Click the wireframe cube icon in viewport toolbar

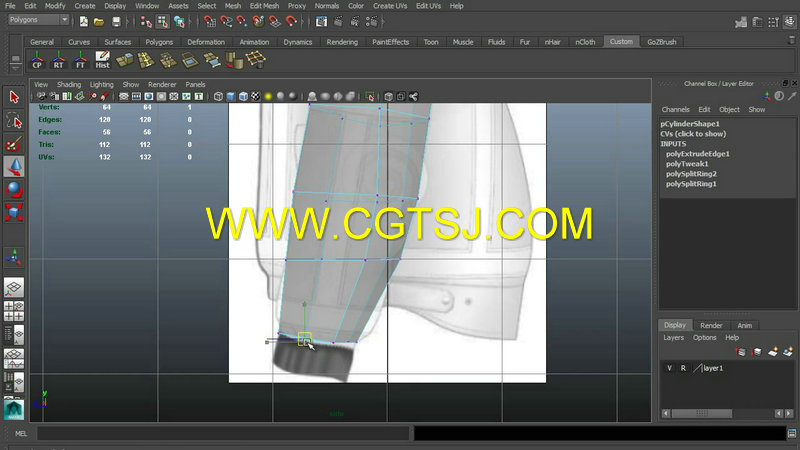point(218,96)
